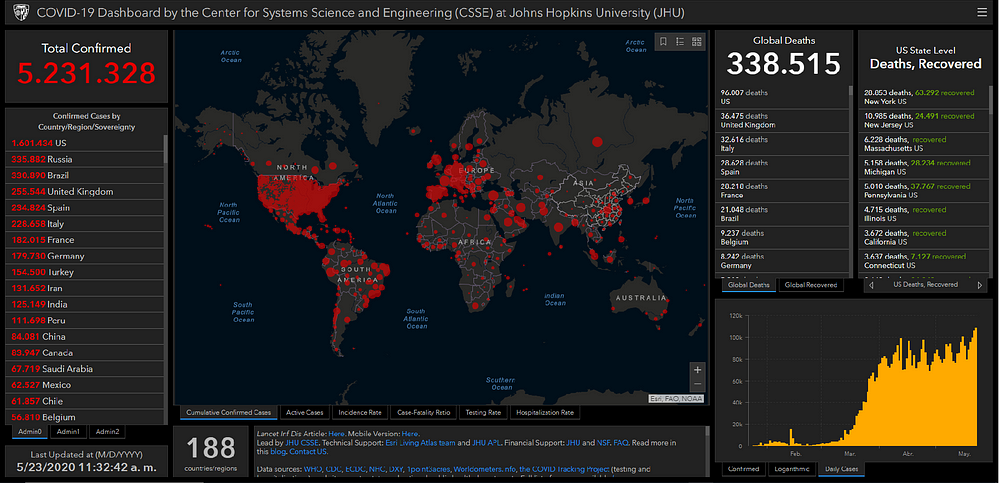Click the Michigan US deaths row
1000x483 pixels.
[924, 167]
